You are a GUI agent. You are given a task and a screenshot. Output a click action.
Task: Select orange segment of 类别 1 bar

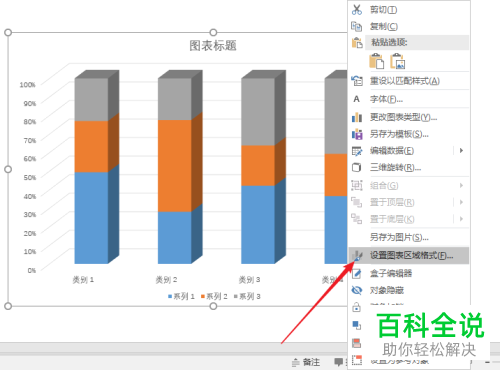[x=91, y=147]
